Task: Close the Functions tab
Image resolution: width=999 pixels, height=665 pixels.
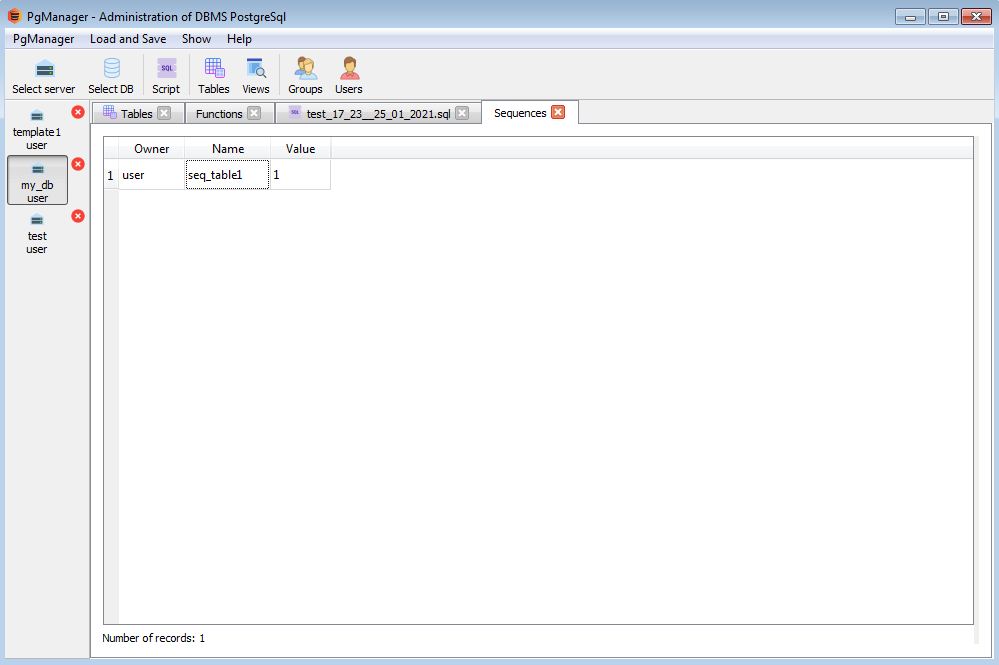Action: pyautogui.click(x=254, y=113)
